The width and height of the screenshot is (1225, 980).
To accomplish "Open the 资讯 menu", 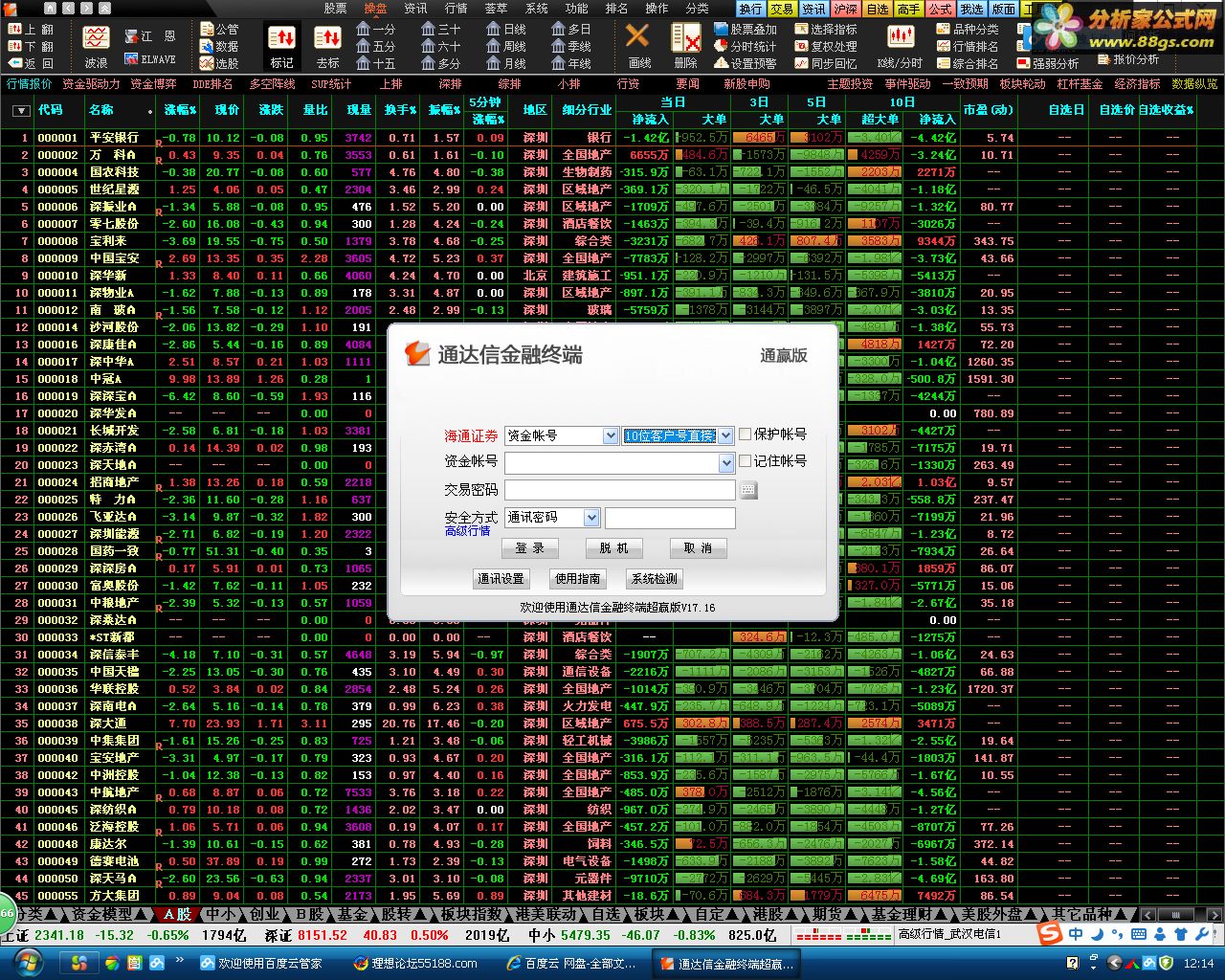I will [x=415, y=8].
